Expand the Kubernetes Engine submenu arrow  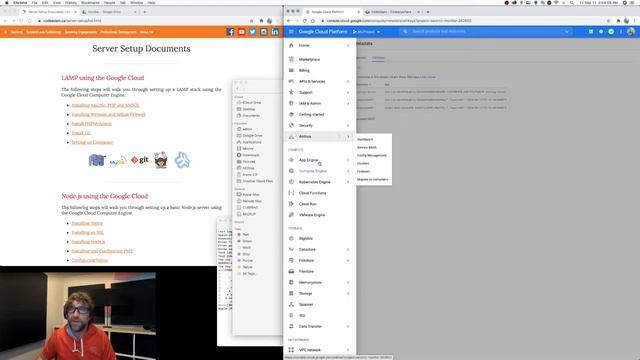pos(348,182)
